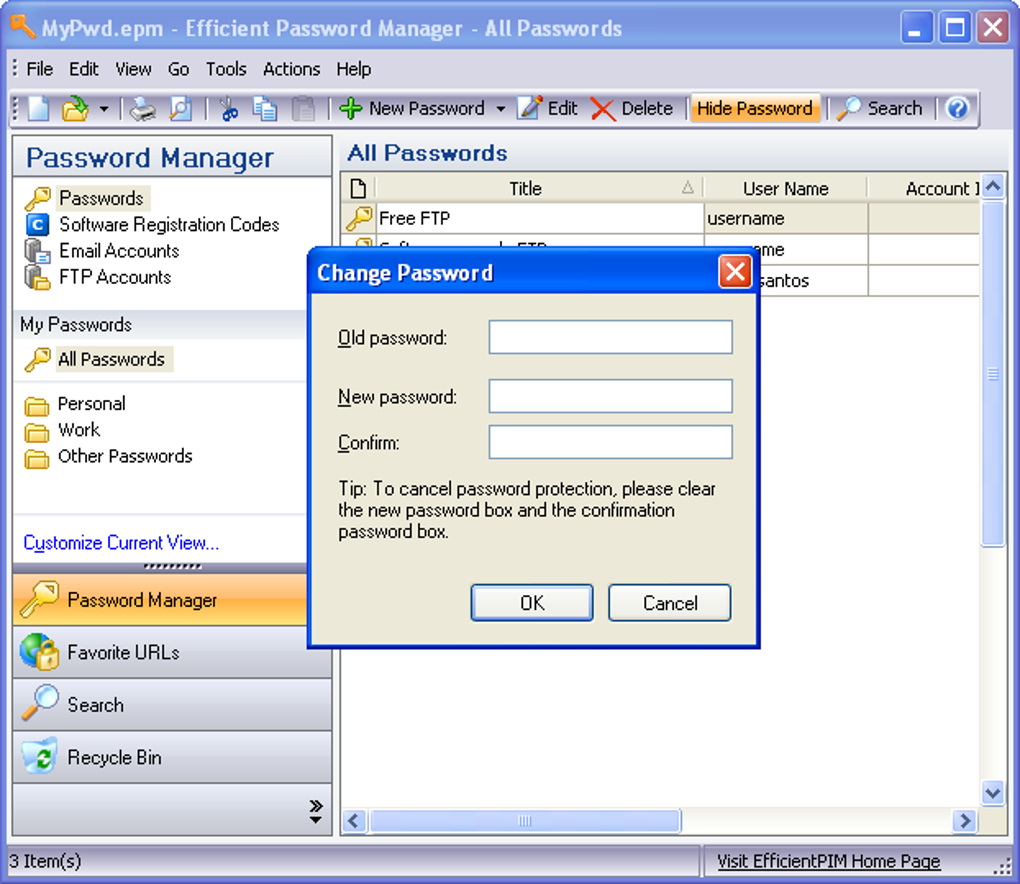Click the vertical scrollbar thumb
The height and width of the screenshot is (884, 1020).
coord(993,374)
